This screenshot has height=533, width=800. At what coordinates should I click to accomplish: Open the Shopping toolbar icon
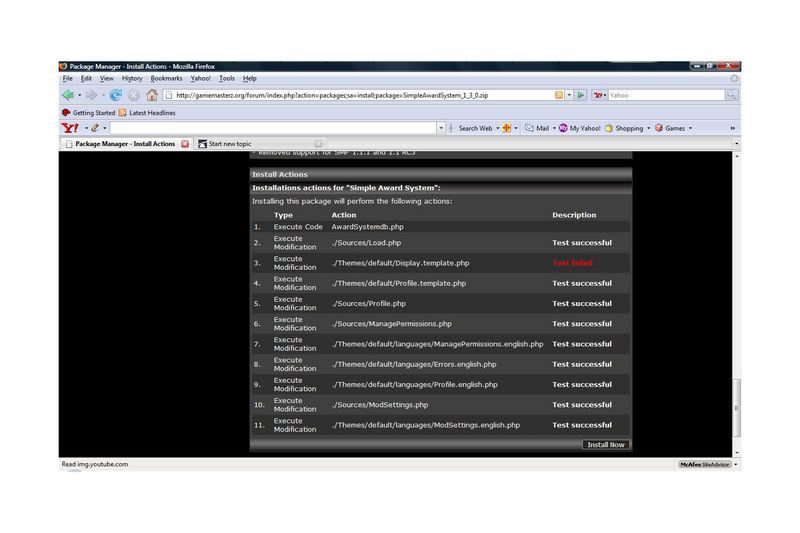[609, 129]
